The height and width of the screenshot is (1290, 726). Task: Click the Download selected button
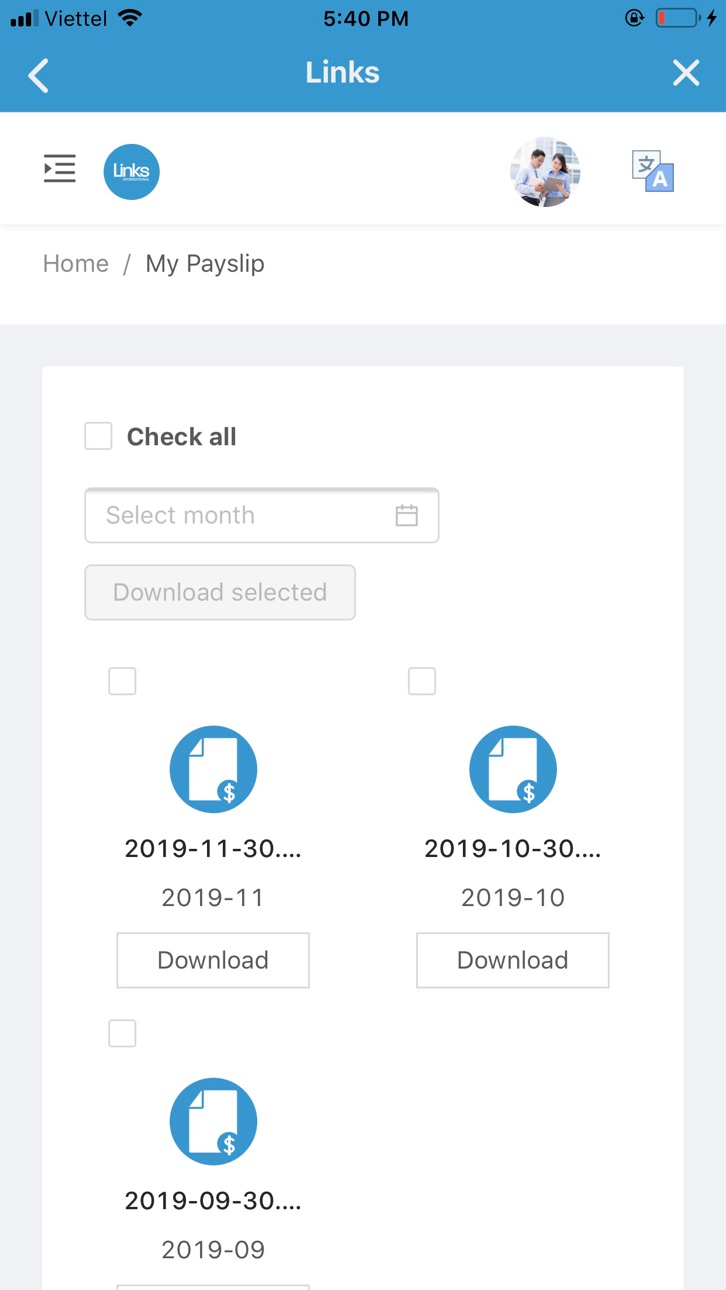(x=220, y=592)
